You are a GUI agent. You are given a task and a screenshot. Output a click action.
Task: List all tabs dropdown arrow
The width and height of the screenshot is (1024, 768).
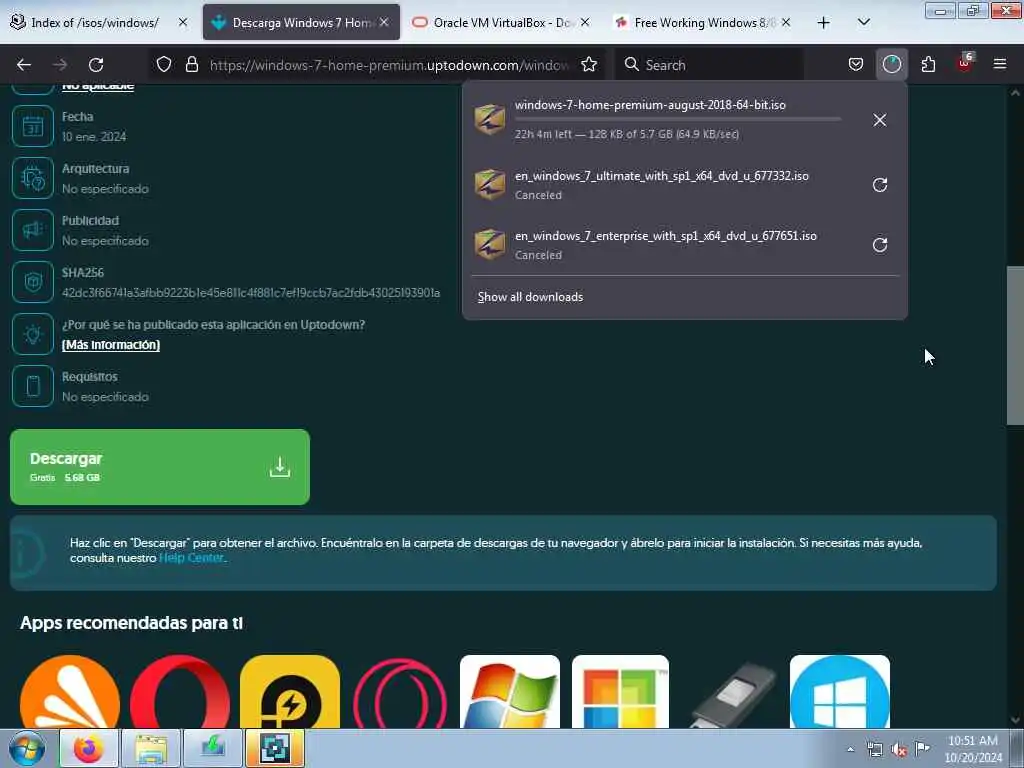coord(863,23)
